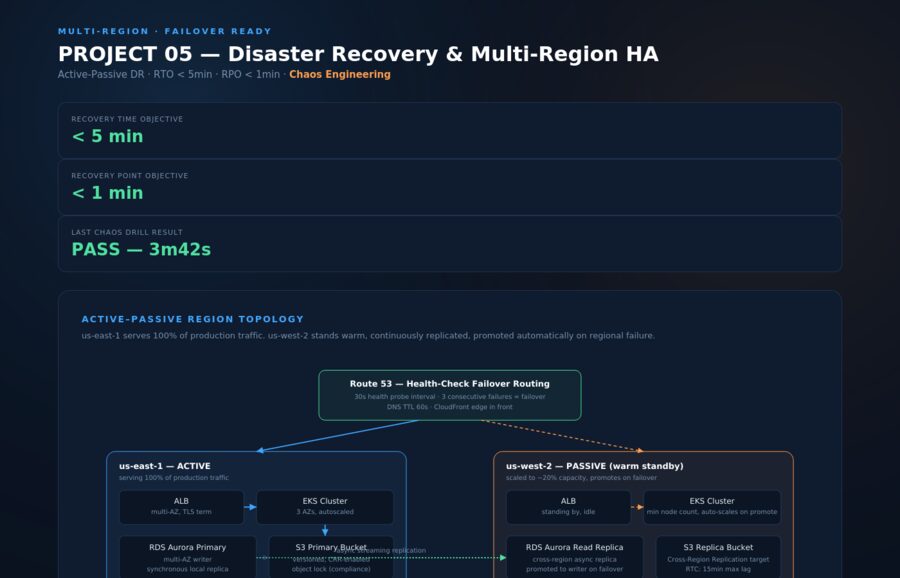Click the Recovery Time Objective card
Screen dimensions: 900x578
(449, 130)
